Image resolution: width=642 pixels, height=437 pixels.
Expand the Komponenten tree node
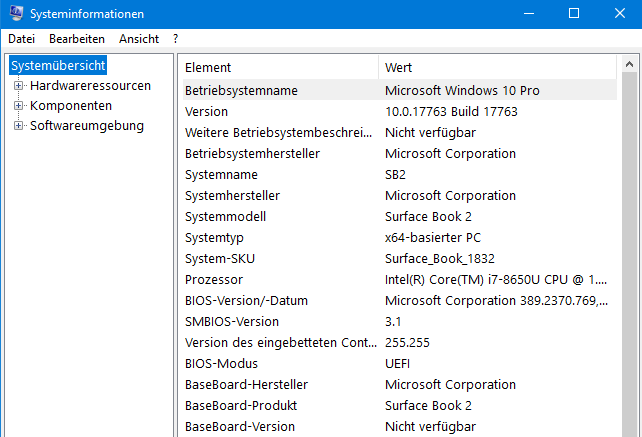[18, 106]
